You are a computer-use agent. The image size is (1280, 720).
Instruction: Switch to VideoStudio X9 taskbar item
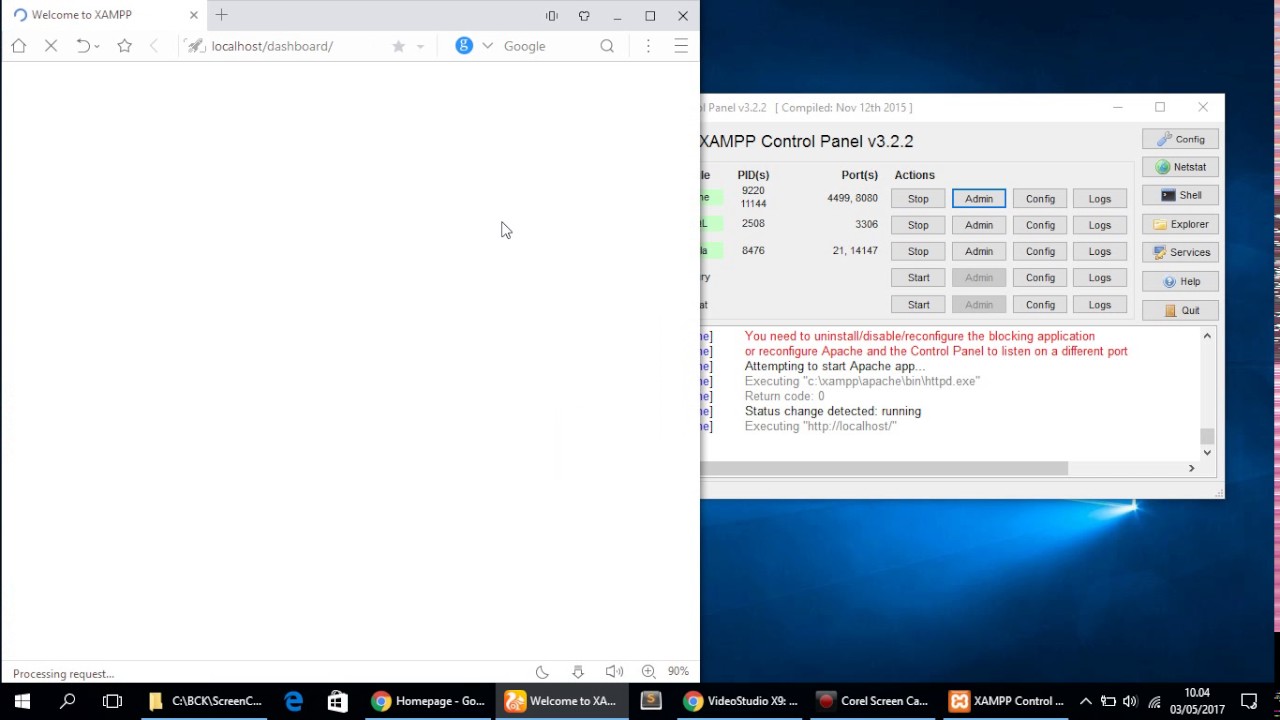740,701
